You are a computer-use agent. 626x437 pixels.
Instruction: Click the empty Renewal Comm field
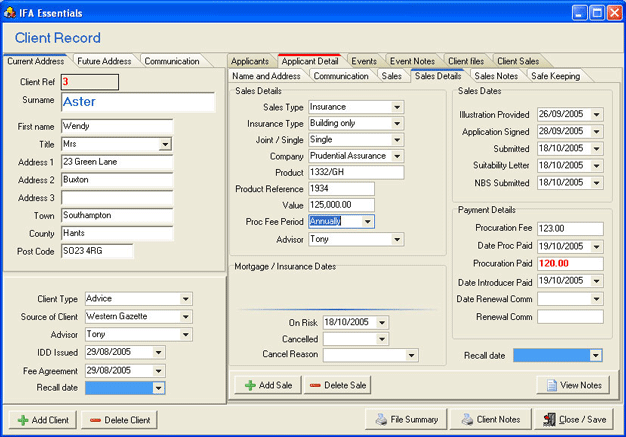click(570, 317)
